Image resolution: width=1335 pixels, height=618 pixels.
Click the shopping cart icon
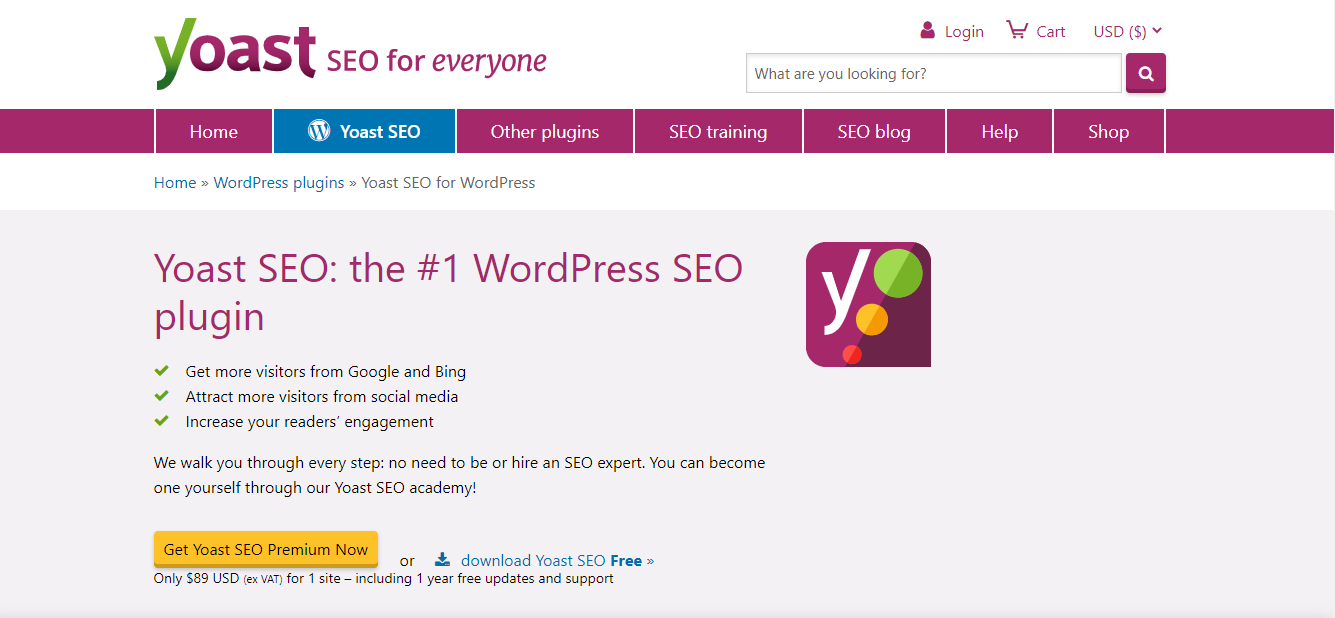1016,30
